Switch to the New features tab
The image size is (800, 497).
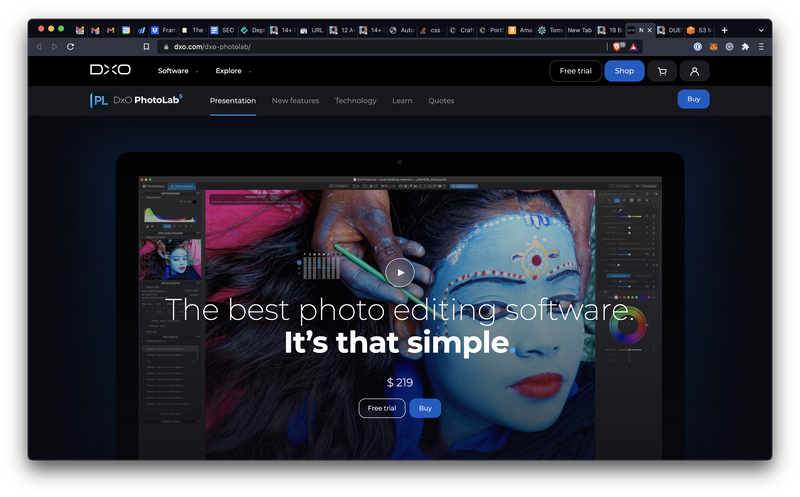295,101
